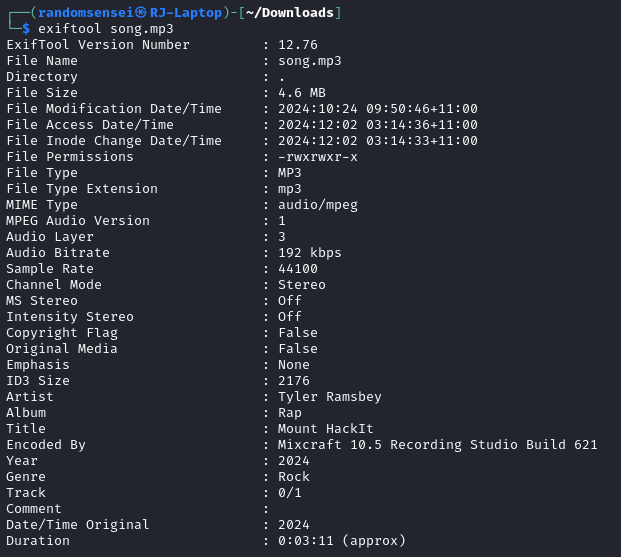Click the exiftool song.mp3 command text

(x=106, y=29)
